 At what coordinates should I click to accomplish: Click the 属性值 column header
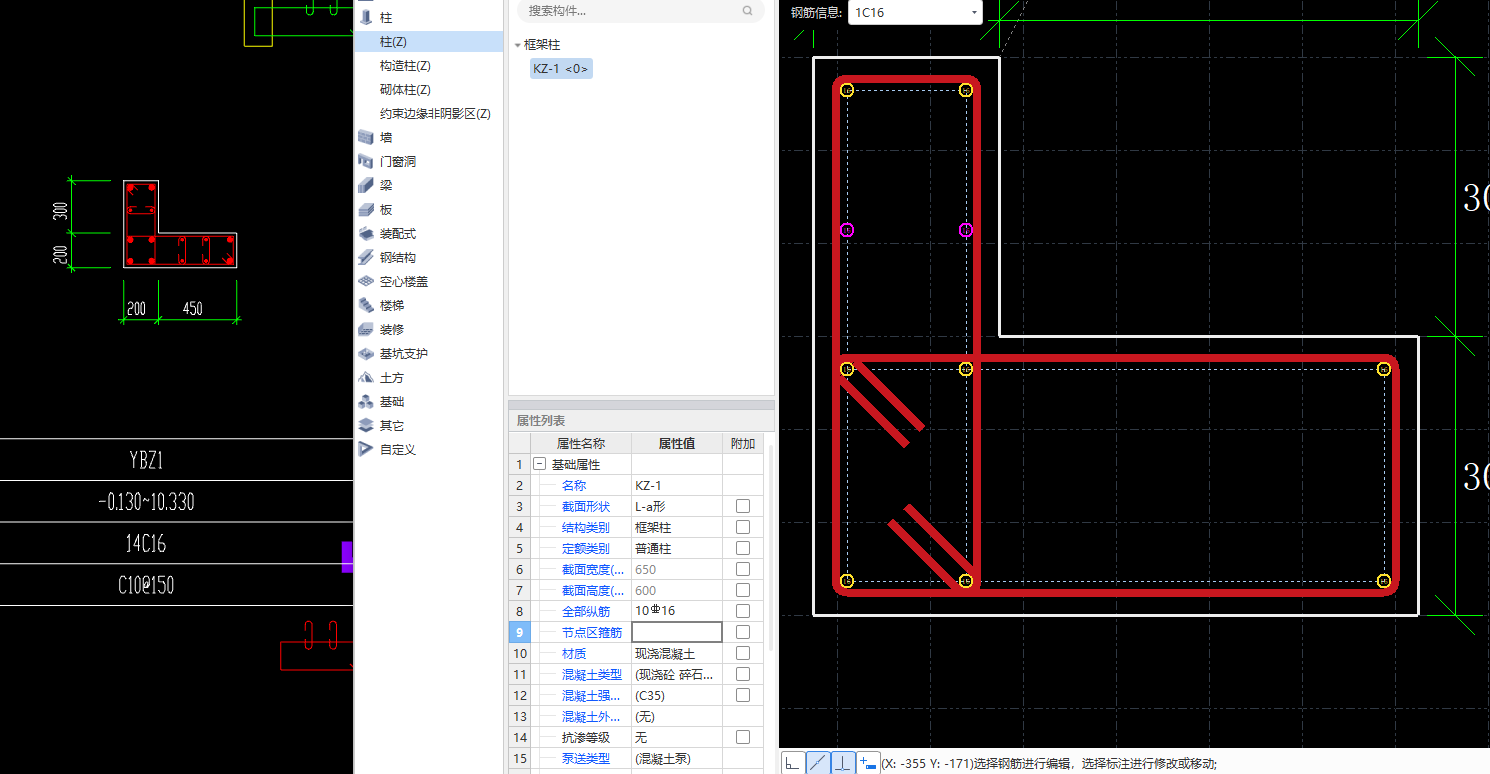coord(677,443)
